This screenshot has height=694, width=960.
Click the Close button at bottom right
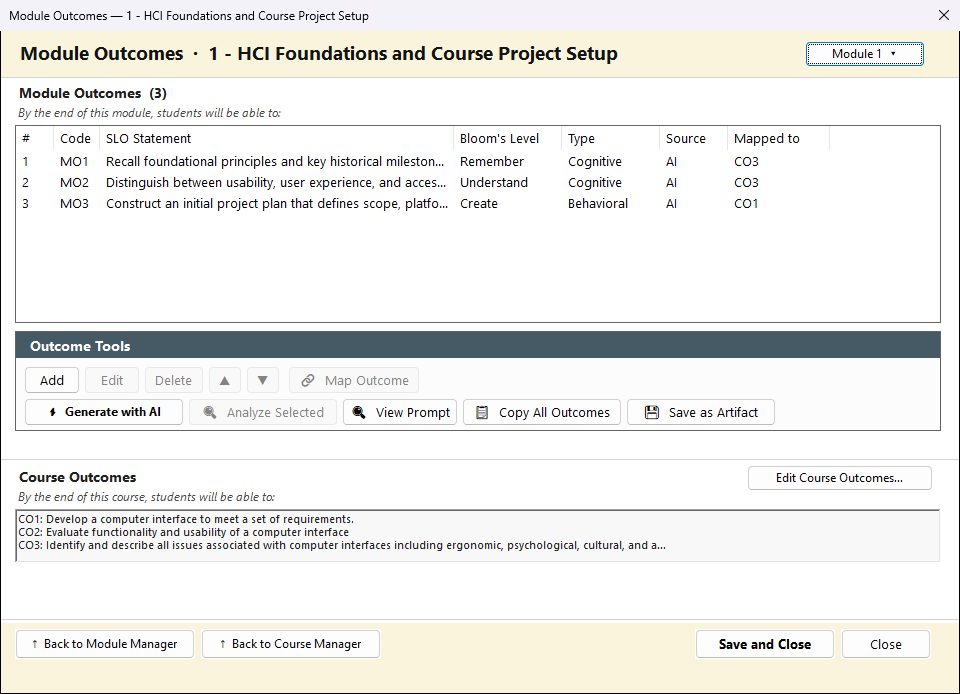tap(885, 644)
